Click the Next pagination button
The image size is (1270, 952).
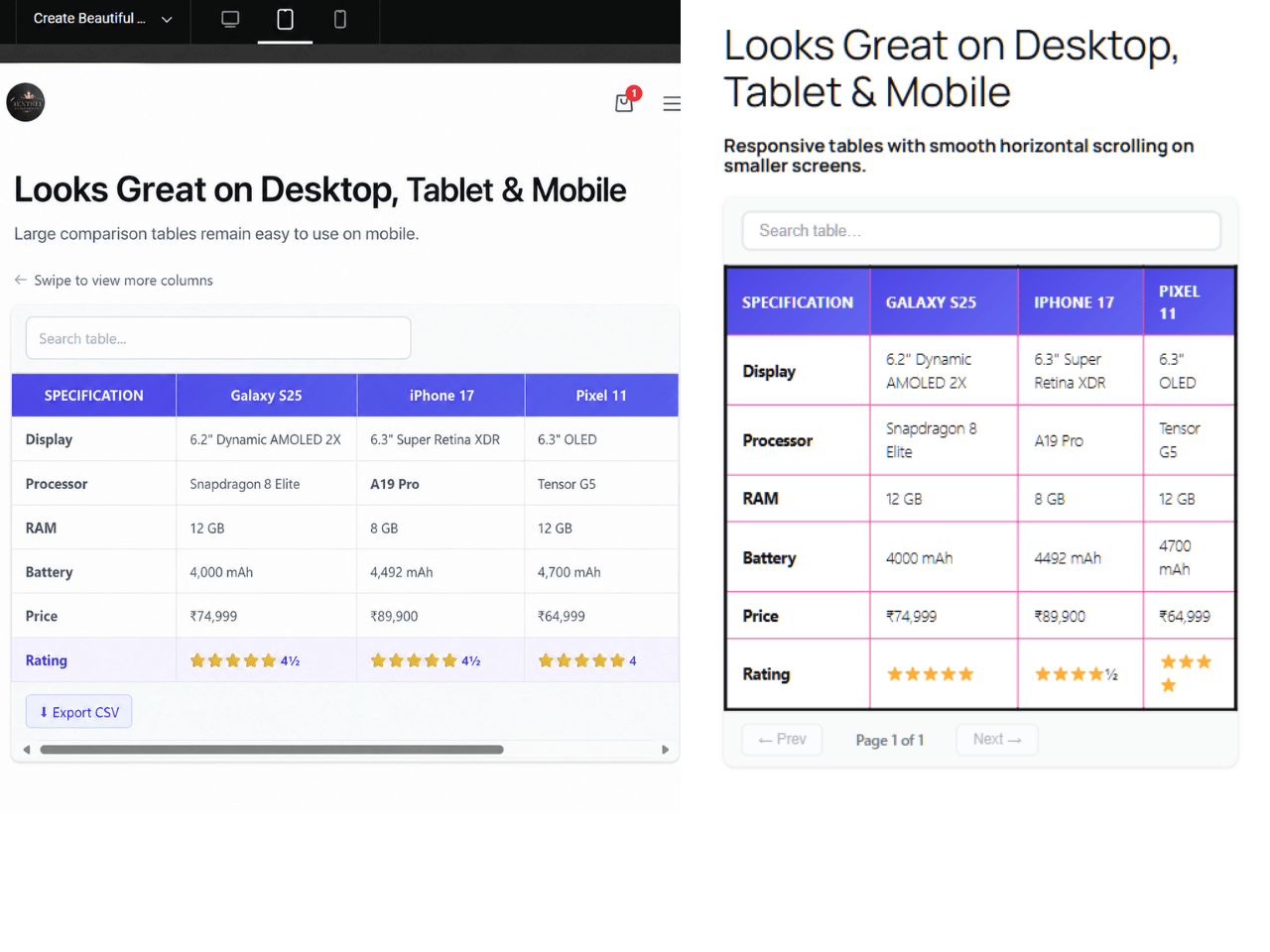997,740
